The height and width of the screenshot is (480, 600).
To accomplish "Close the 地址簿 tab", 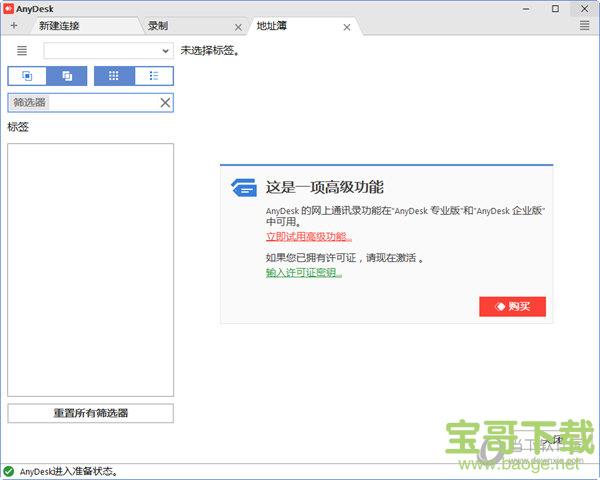I will tap(347, 27).
